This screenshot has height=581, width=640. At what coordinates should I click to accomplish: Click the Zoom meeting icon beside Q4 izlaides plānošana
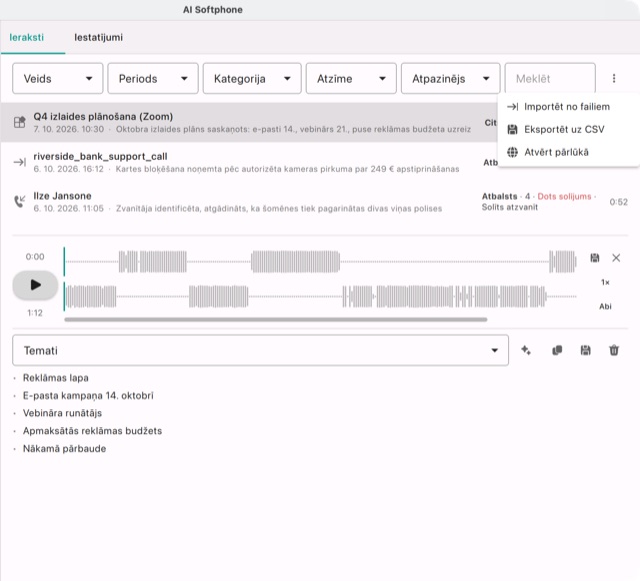[19, 122]
